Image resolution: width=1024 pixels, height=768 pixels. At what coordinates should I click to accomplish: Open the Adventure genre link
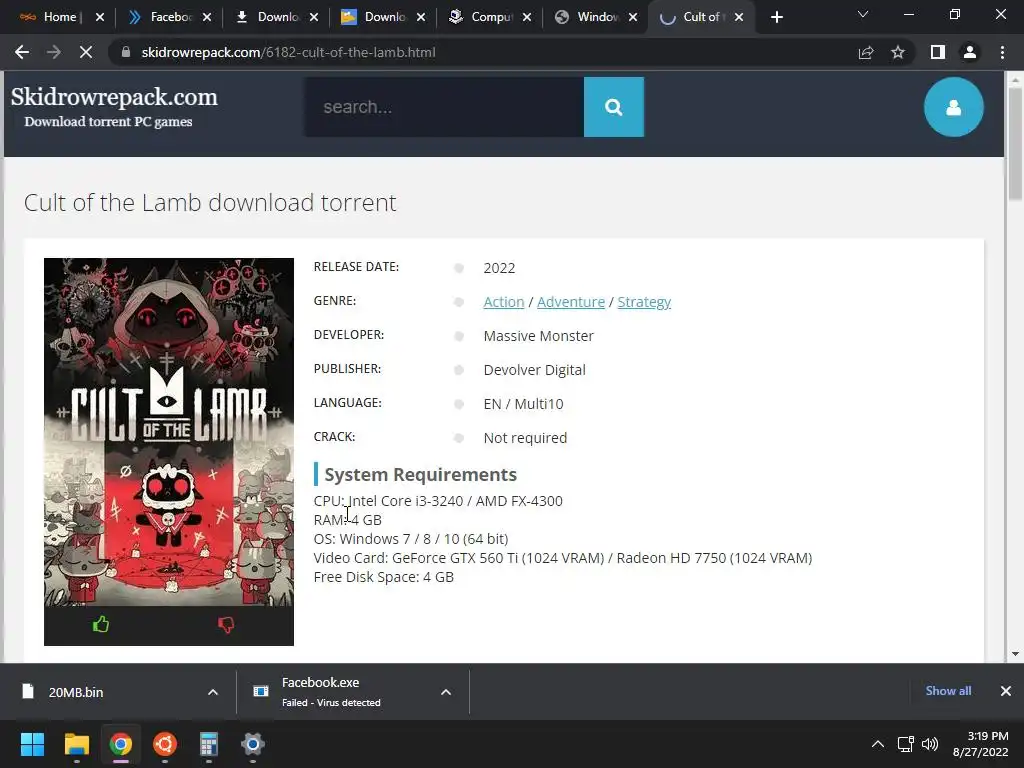(571, 302)
